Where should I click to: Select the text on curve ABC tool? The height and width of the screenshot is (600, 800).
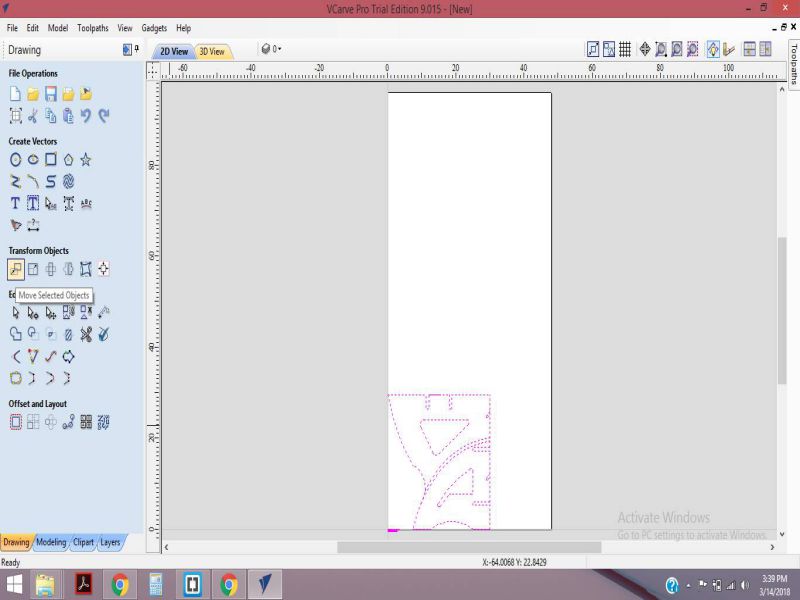coord(86,204)
